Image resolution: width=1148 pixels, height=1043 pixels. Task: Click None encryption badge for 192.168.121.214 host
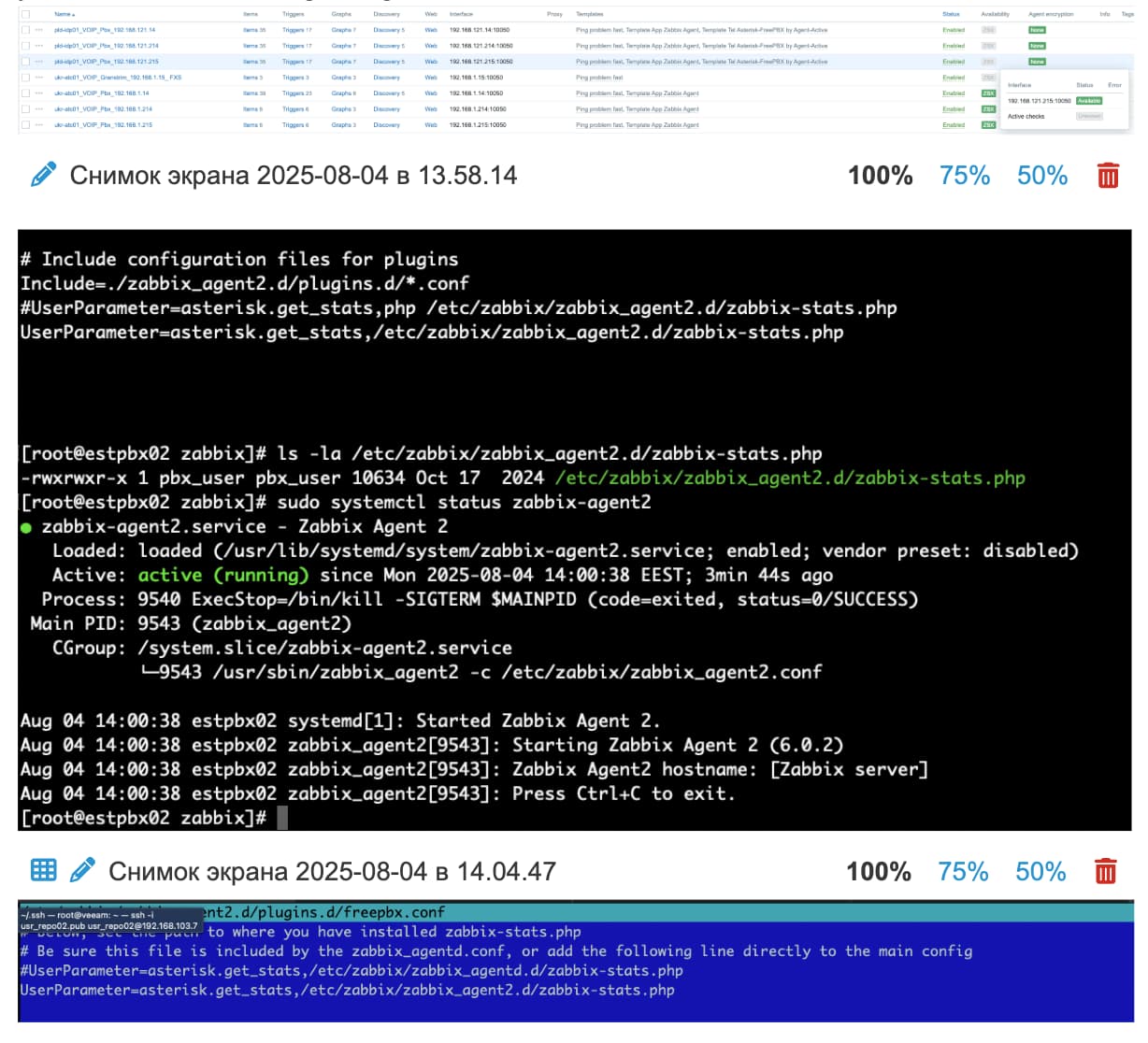[1037, 46]
